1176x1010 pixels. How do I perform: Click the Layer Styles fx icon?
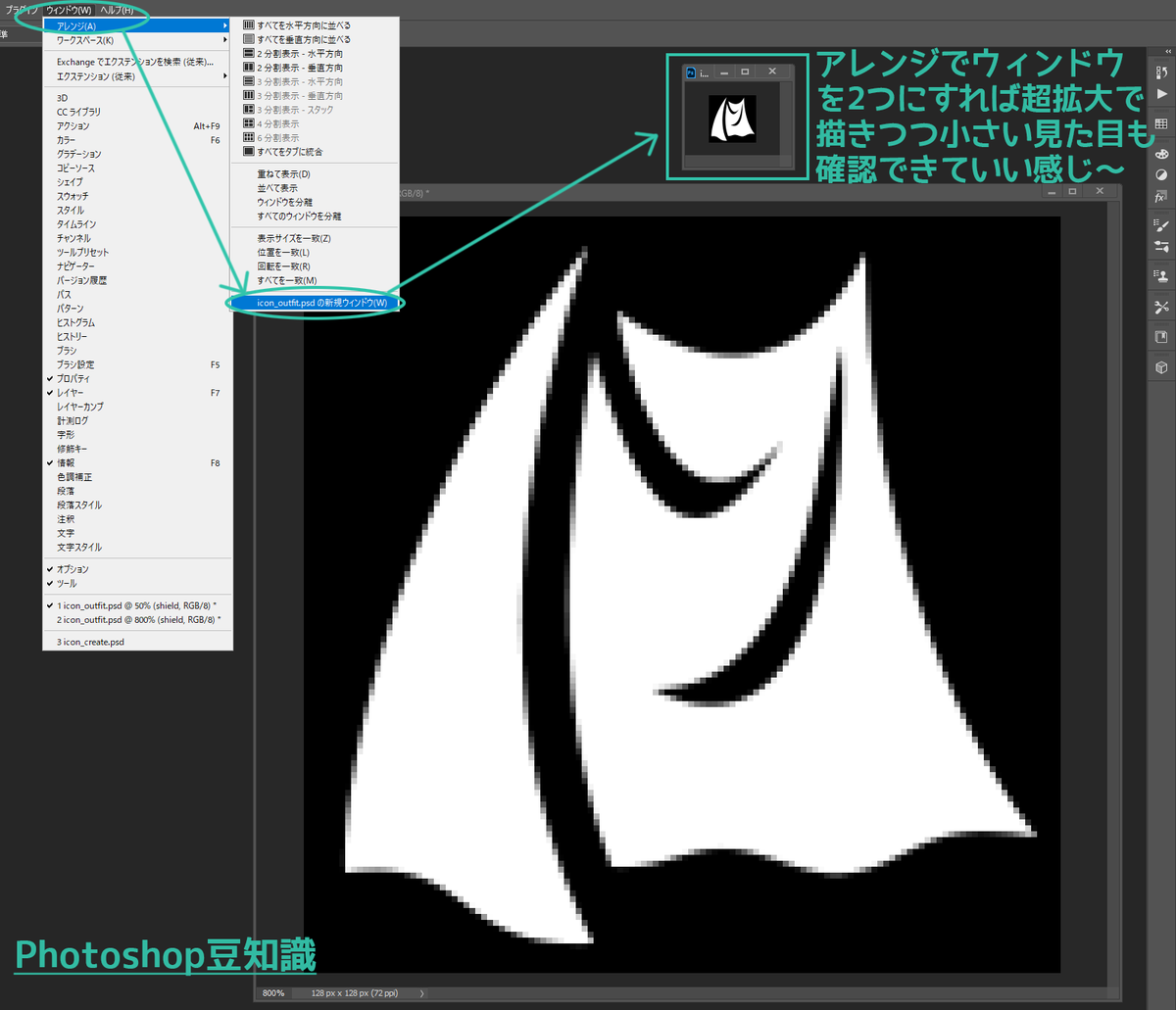1161,195
